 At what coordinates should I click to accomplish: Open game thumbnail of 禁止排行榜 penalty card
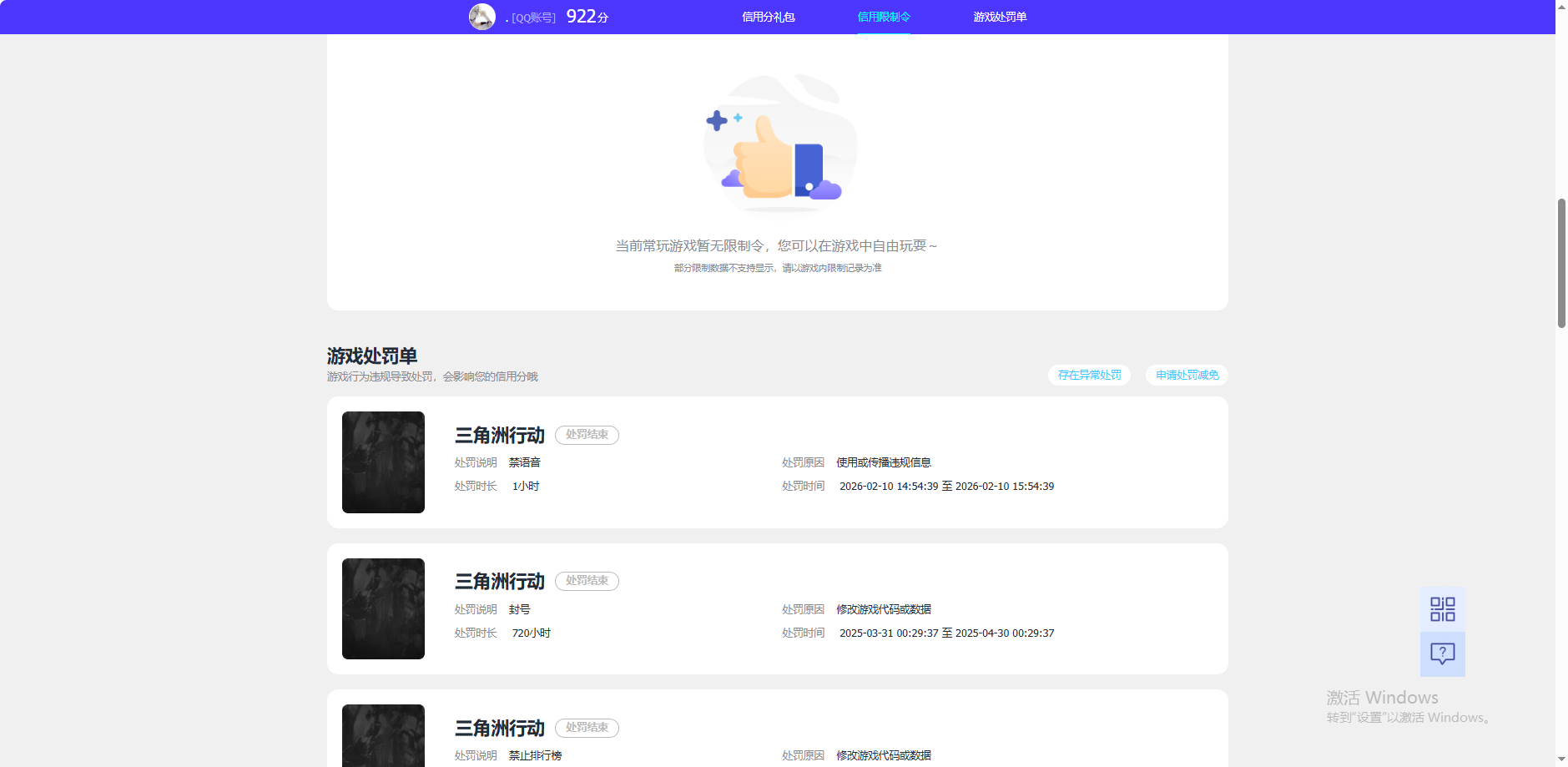point(383,735)
